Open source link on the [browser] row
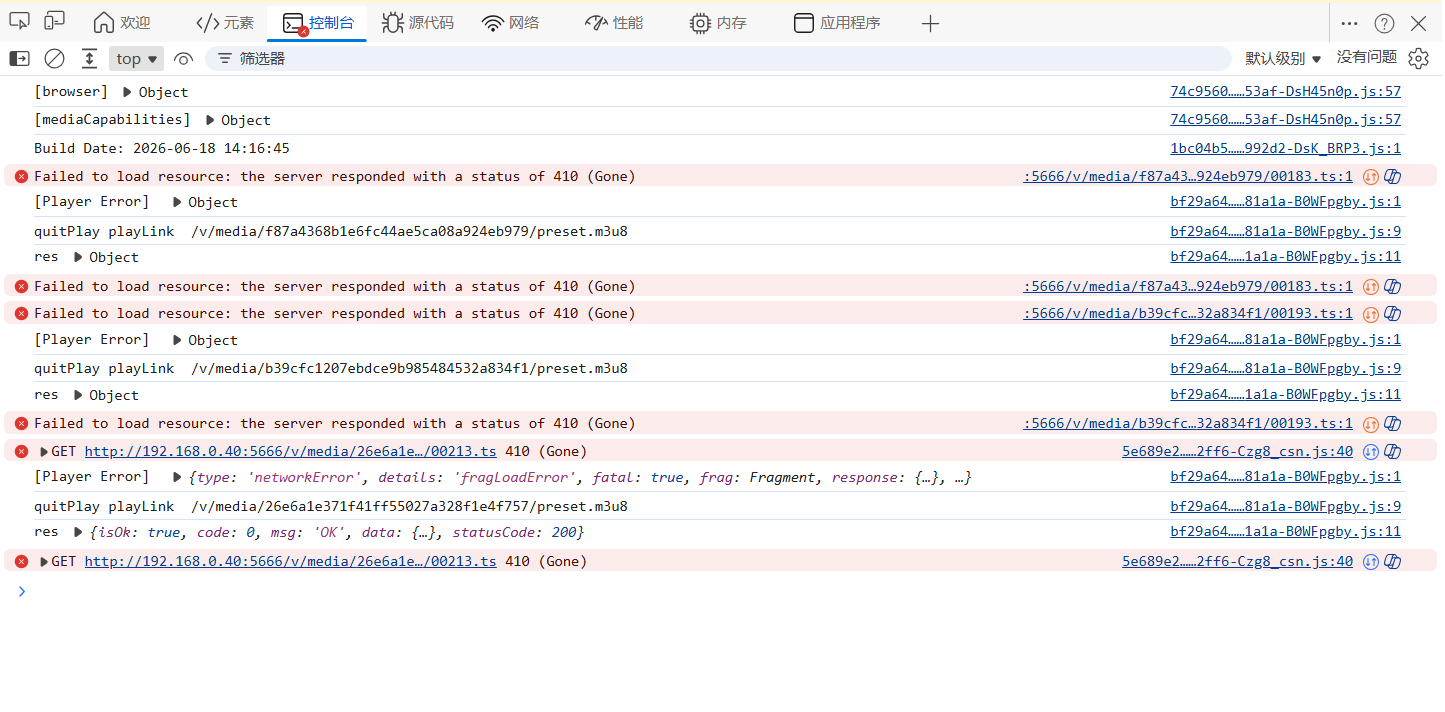This screenshot has width=1445, height=712. 1285,92
